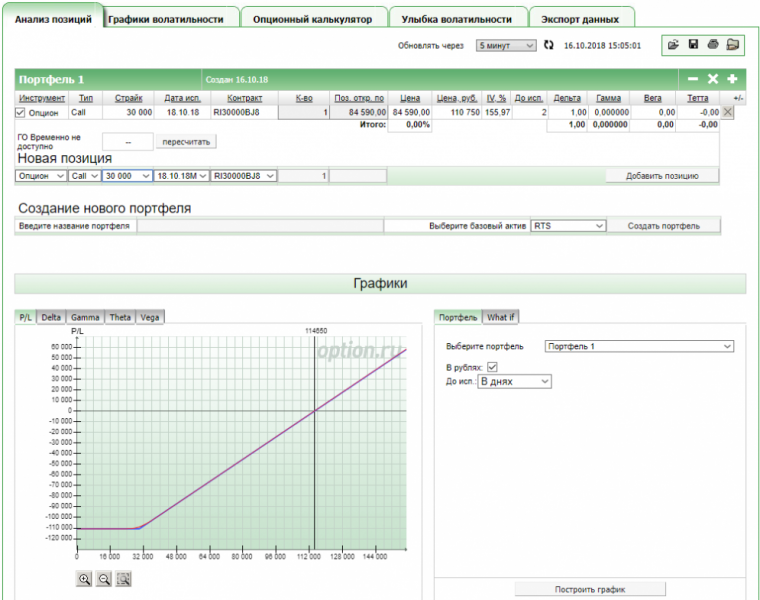
Task: Zoom in on the P/L chart
Action: click(84, 579)
